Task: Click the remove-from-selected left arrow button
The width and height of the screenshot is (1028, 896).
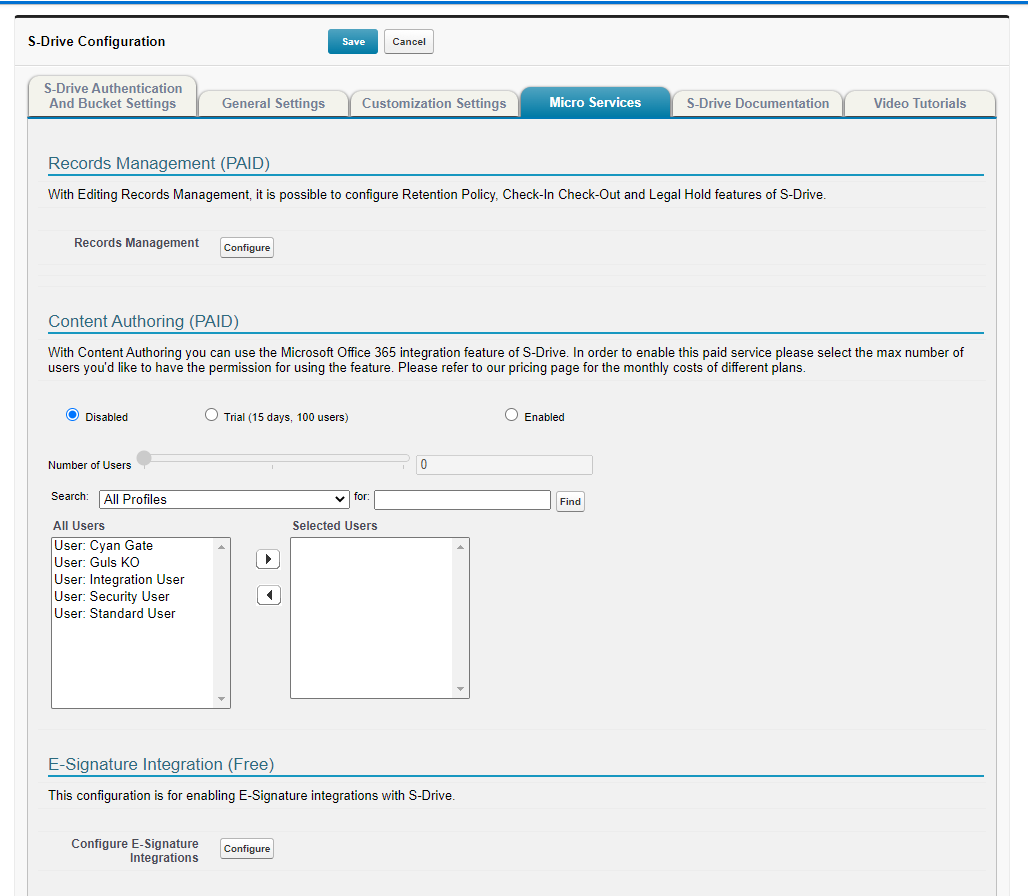Action: pyautogui.click(x=268, y=596)
